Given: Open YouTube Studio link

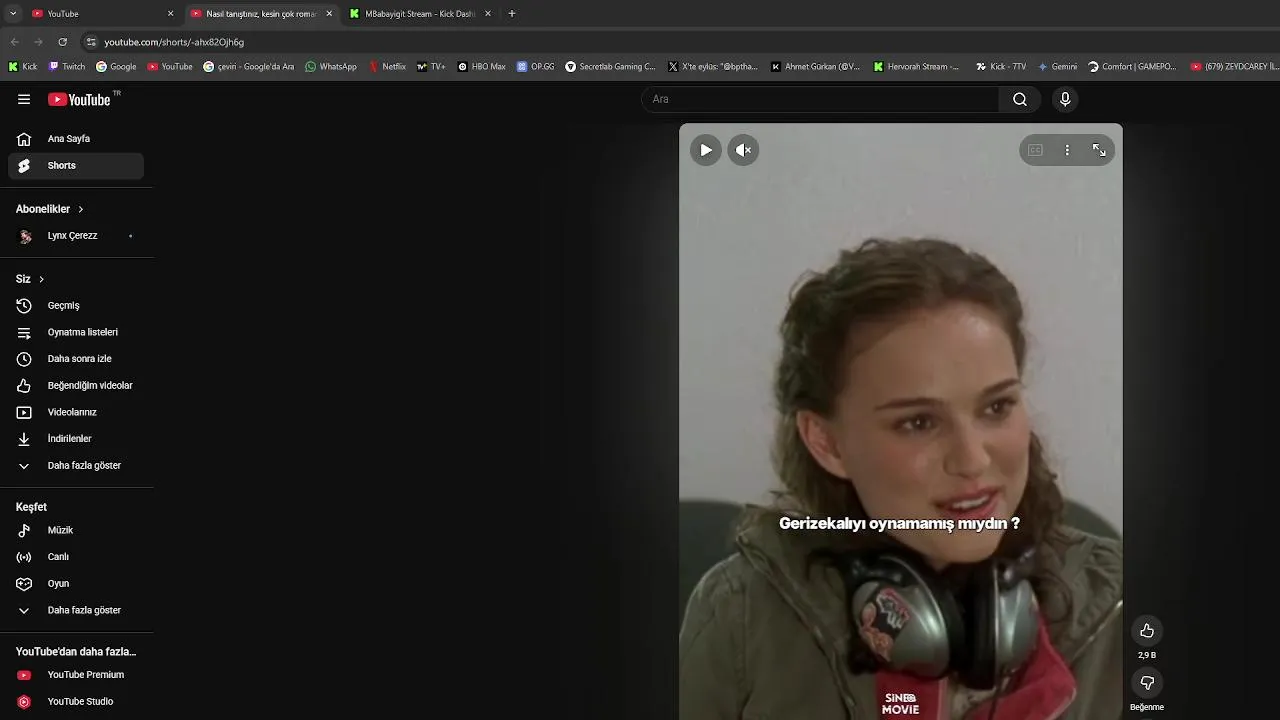Looking at the screenshot, I should [76, 702].
